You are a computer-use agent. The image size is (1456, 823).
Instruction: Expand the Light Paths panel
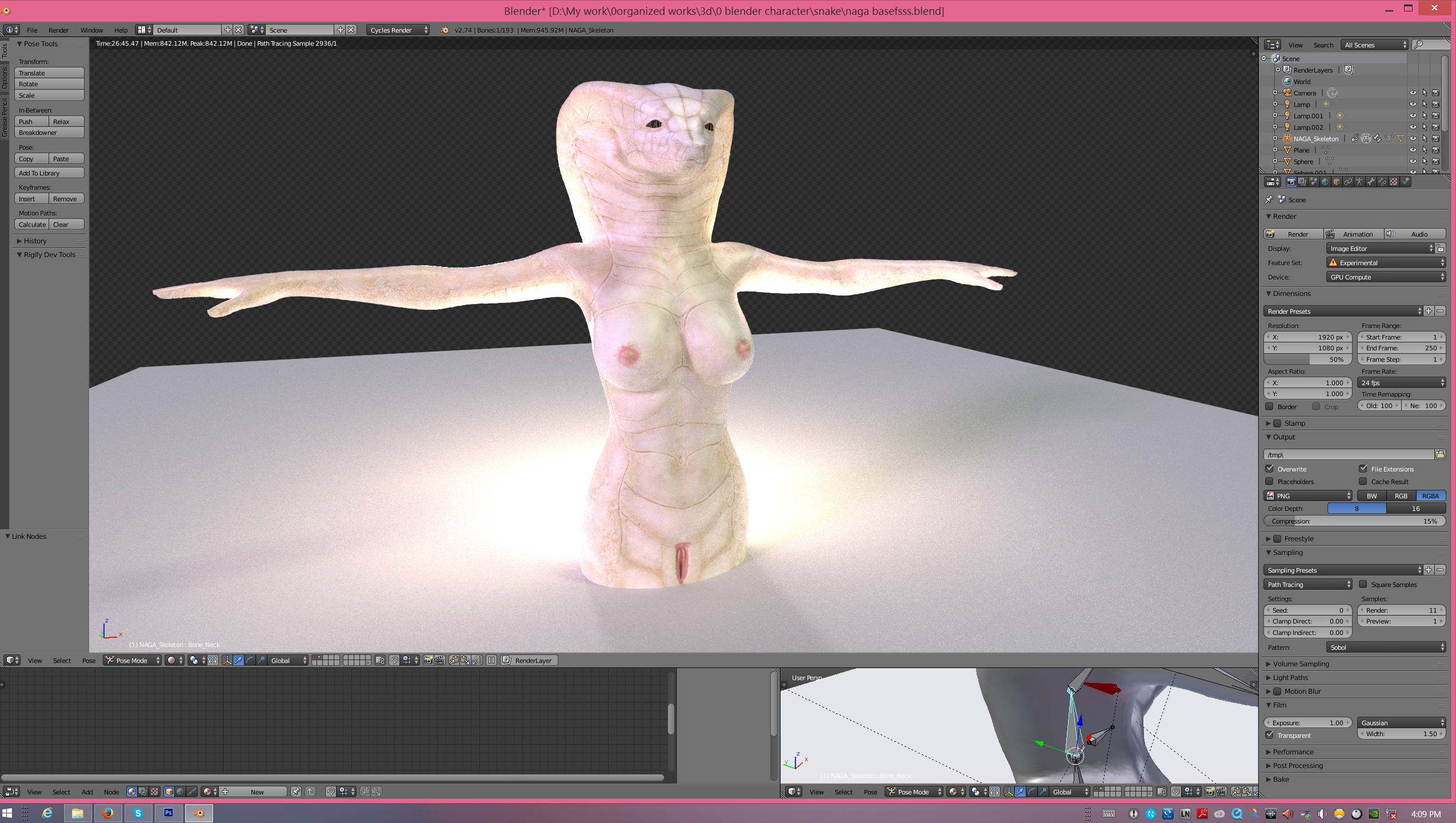[1290, 677]
